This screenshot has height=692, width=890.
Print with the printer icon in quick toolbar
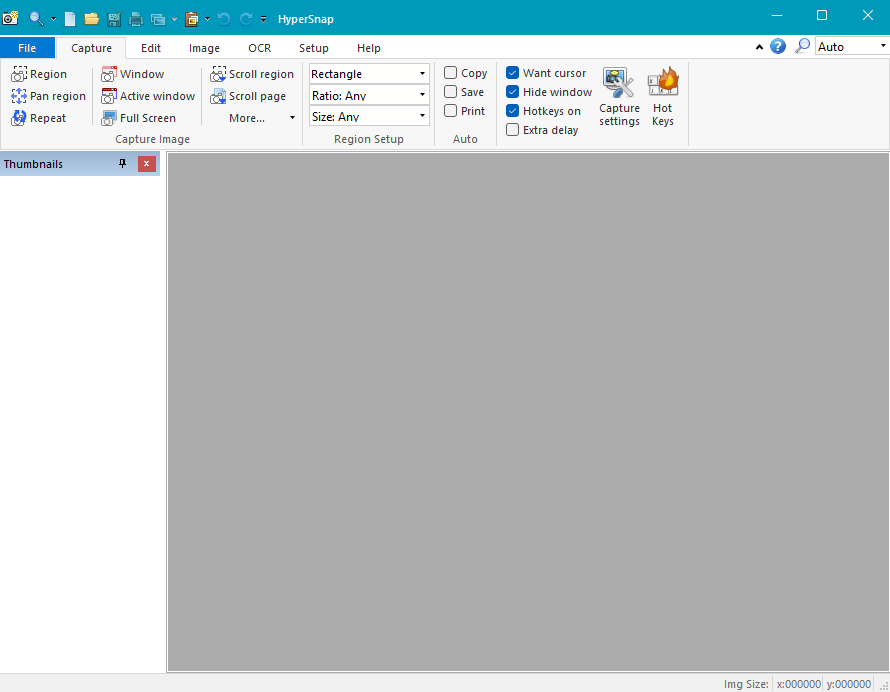pos(136,19)
